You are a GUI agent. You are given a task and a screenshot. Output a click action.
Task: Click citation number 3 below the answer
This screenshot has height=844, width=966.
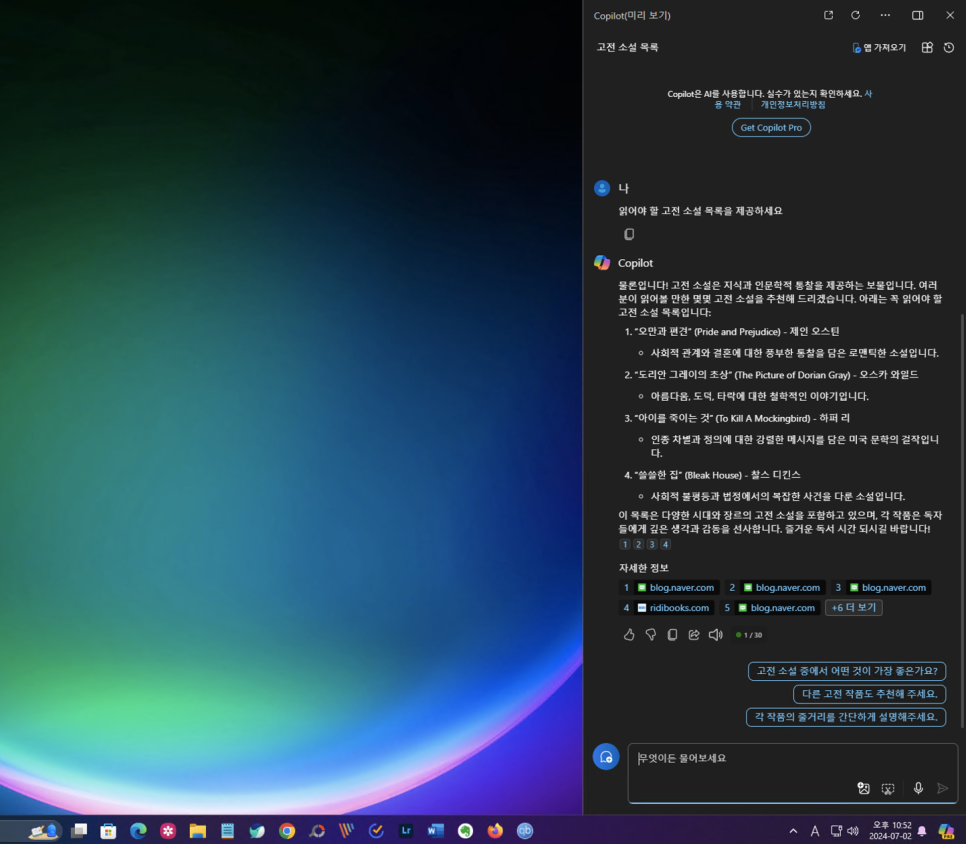pos(652,545)
